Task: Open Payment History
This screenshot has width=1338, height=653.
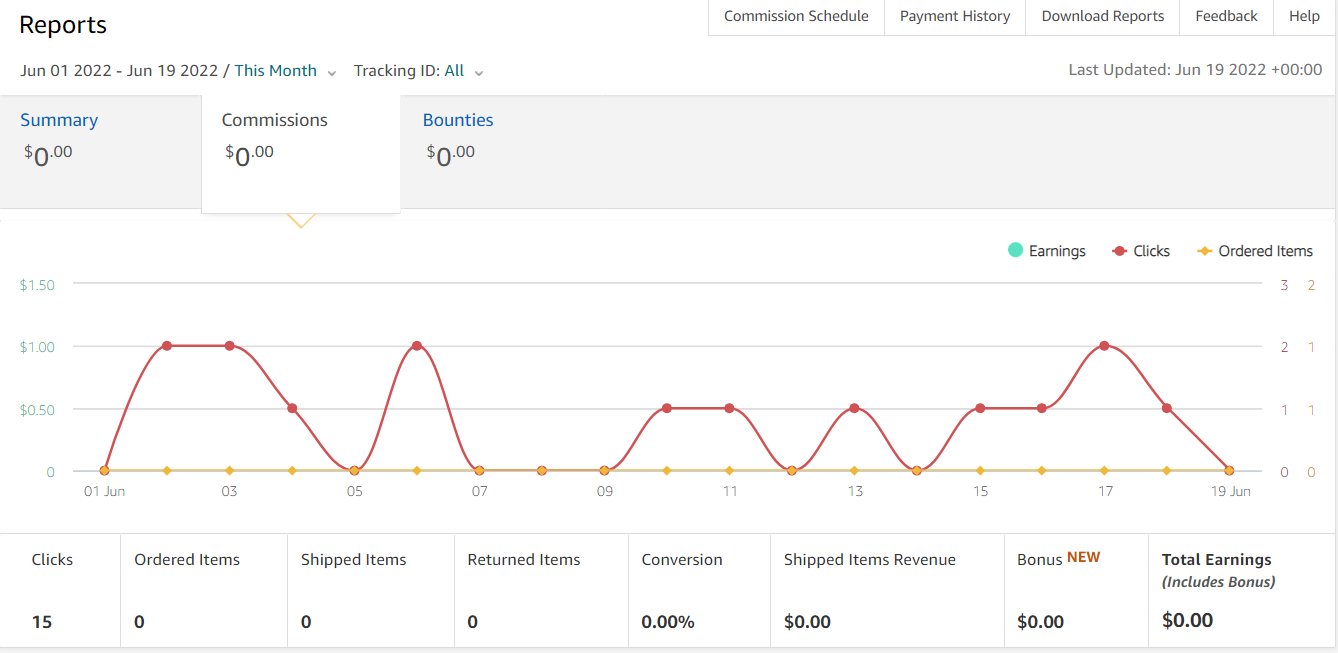Action: (955, 17)
